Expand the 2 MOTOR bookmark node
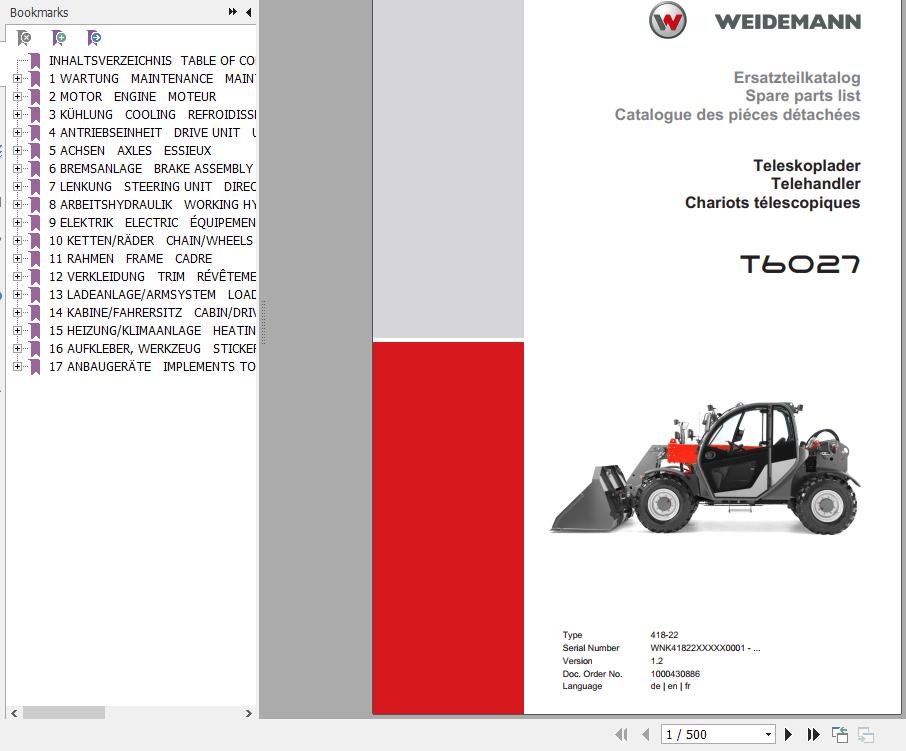 pos(17,96)
